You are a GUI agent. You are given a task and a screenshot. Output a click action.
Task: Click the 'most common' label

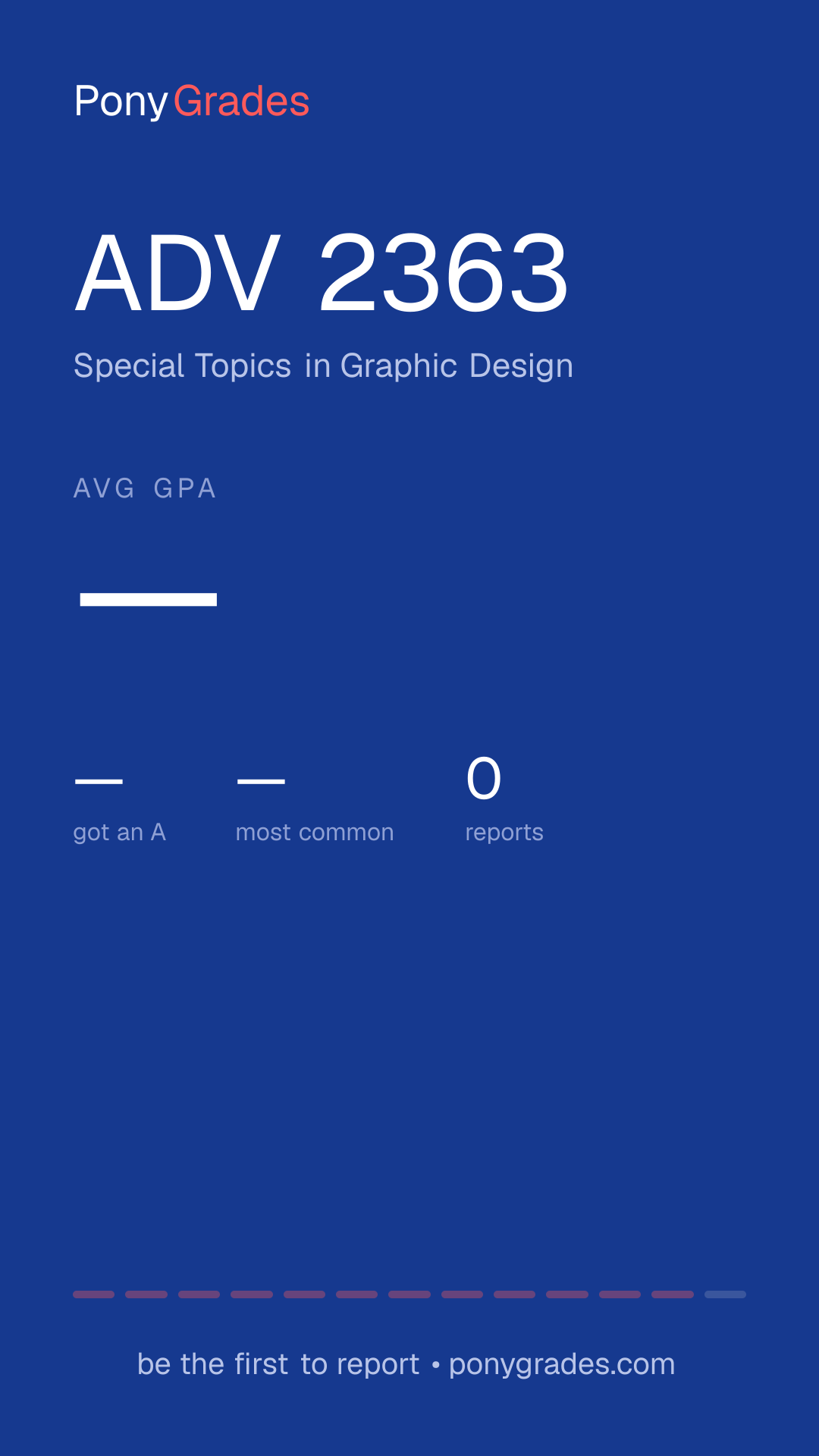click(x=315, y=833)
